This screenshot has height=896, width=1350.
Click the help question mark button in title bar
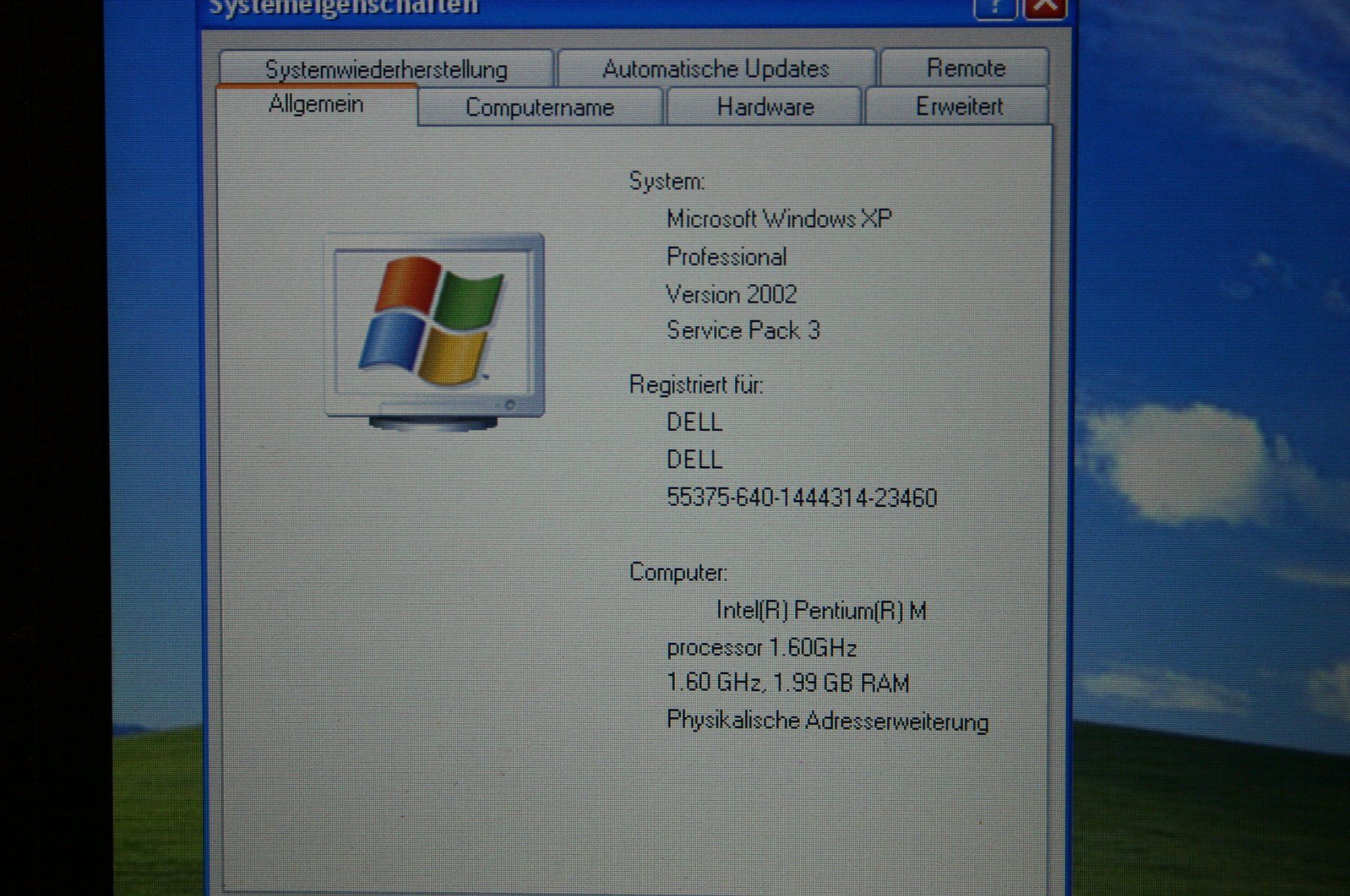[994, 8]
